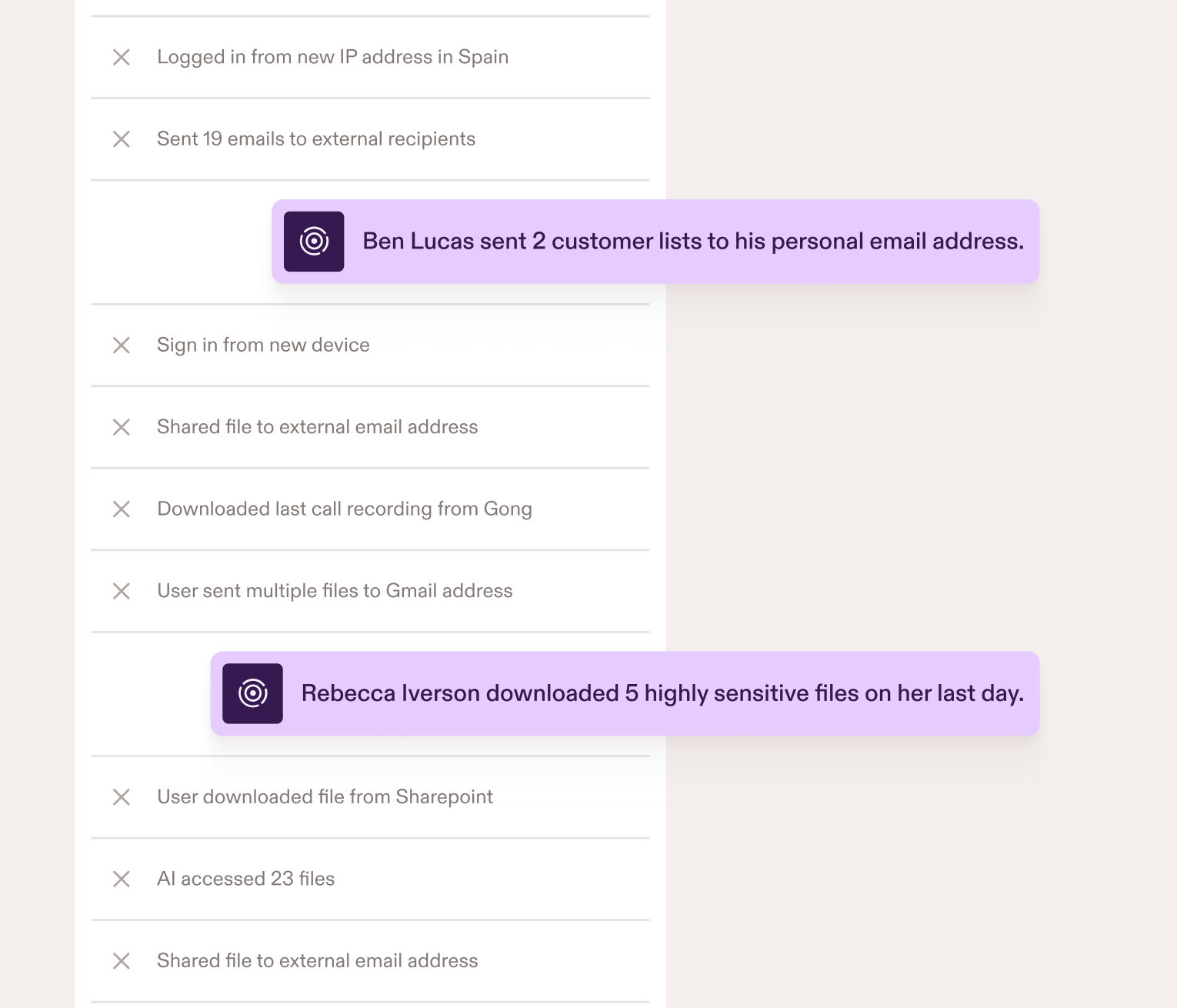Image resolution: width=1177 pixels, height=1008 pixels.
Task: Select the "AI accessed 23 files" alert text
Action: pos(245,879)
